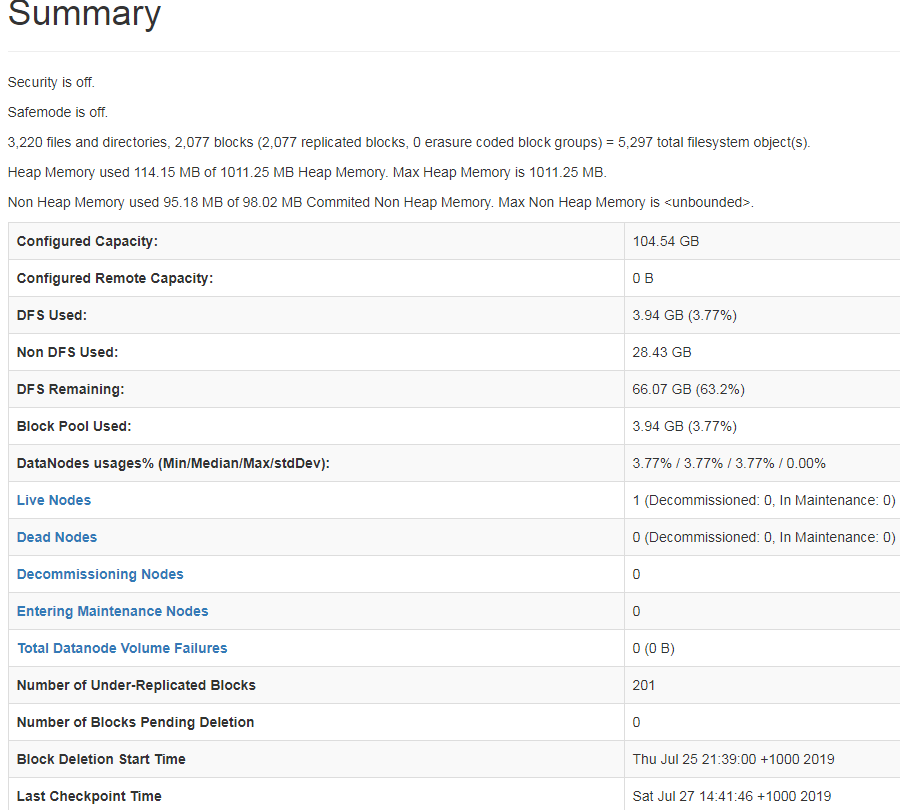The width and height of the screenshot is (900, 810).
Task: Click the Configured Capacity value 104.54 GB
Action: [x=664, y=241]
